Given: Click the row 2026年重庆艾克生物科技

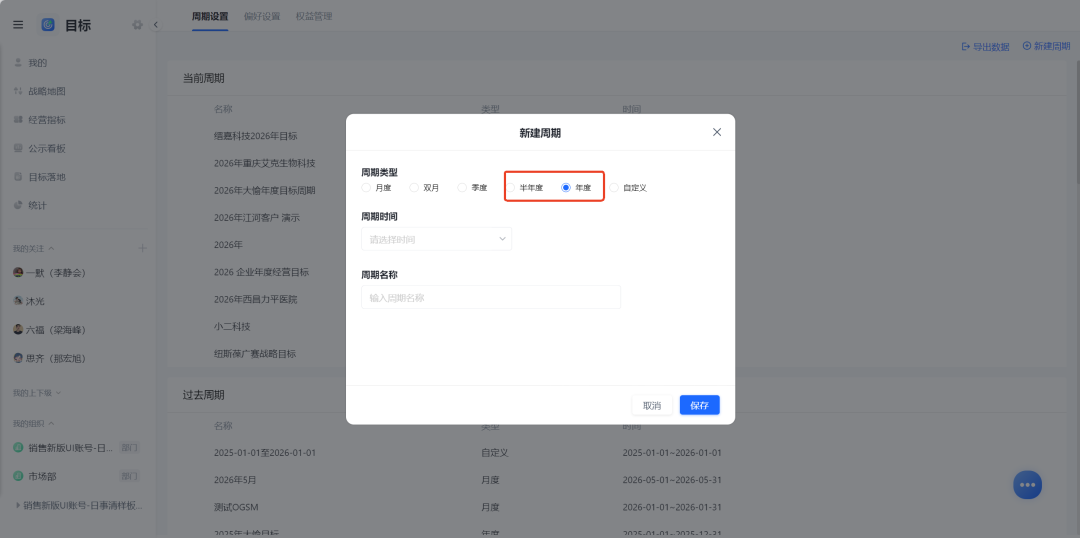Looking at the screenshot, I should (264, 163).
